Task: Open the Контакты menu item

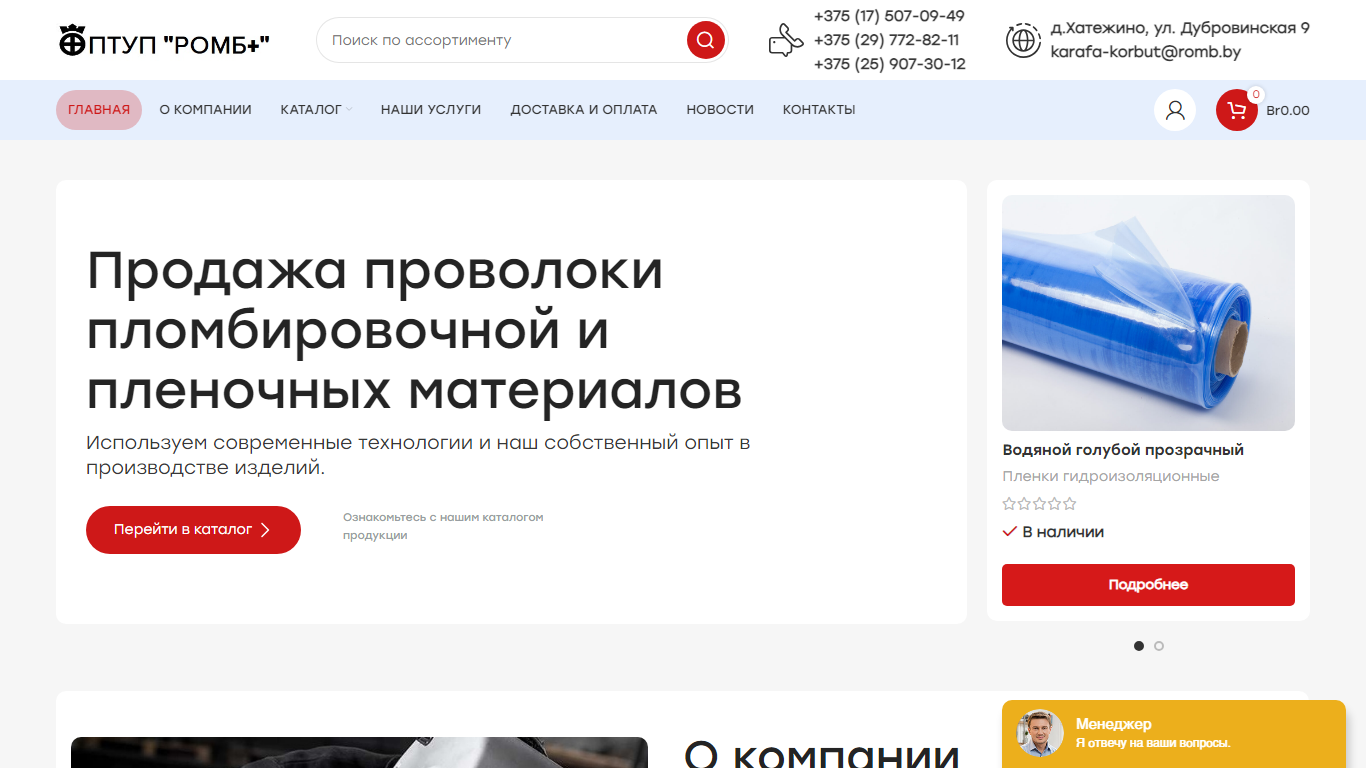Action: pyautogui.click(x=819, y=110)
